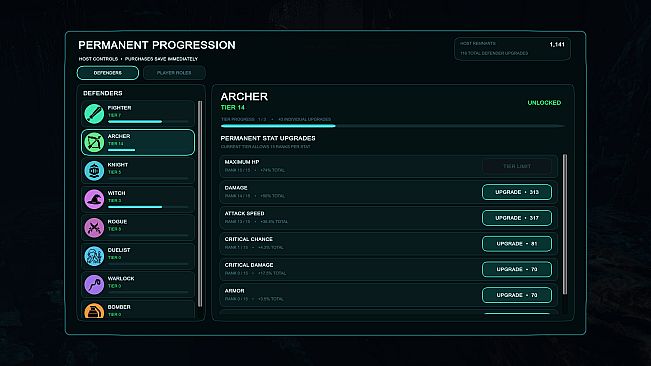
Task: Click the UNLOCKED status text
Action: point(544,102)
